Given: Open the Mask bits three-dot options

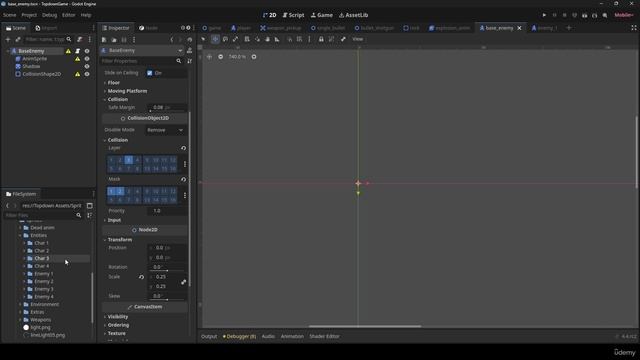Looking at the screenshot, I should pyautogui.click(x=185, y=196).
